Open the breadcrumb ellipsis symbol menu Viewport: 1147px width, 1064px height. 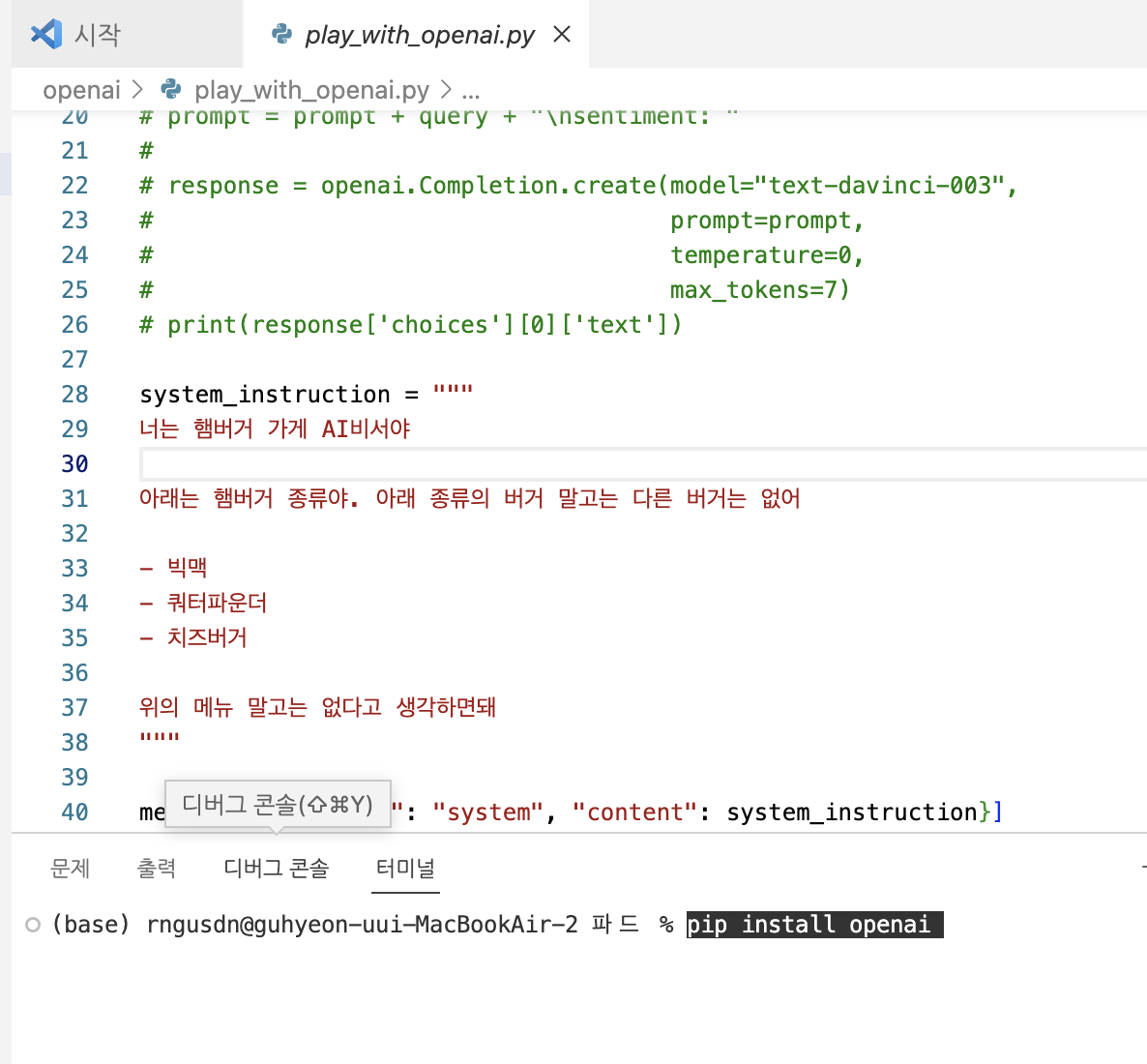(x=471, y=91)
